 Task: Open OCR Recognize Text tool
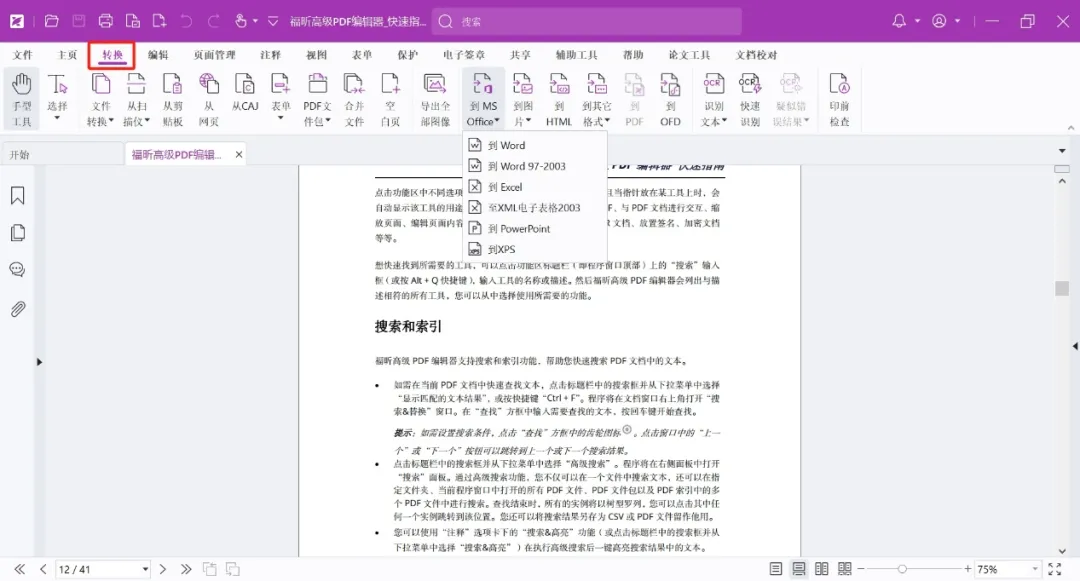point(714,100)
